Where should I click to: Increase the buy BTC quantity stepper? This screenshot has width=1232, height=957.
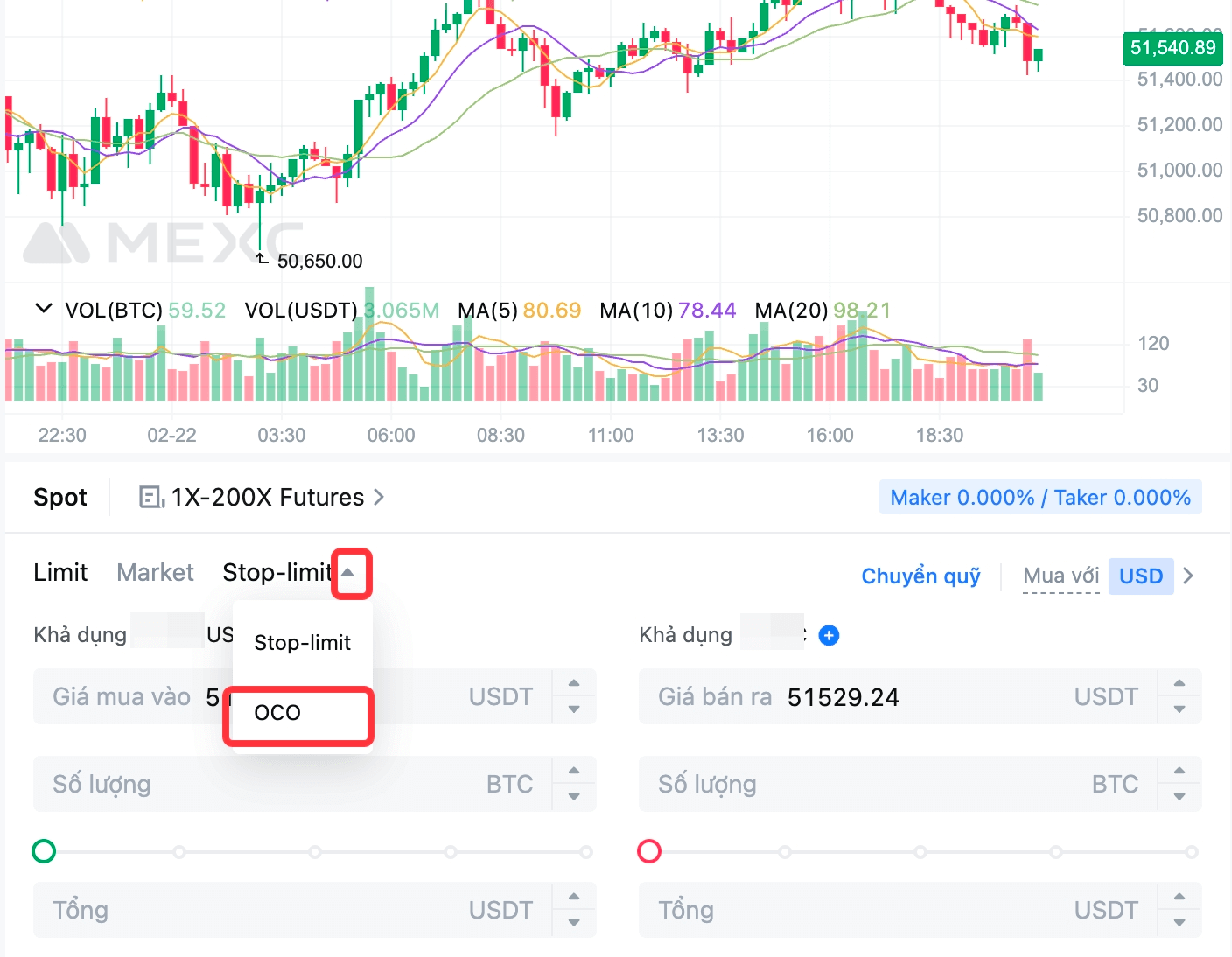point(574,771)
